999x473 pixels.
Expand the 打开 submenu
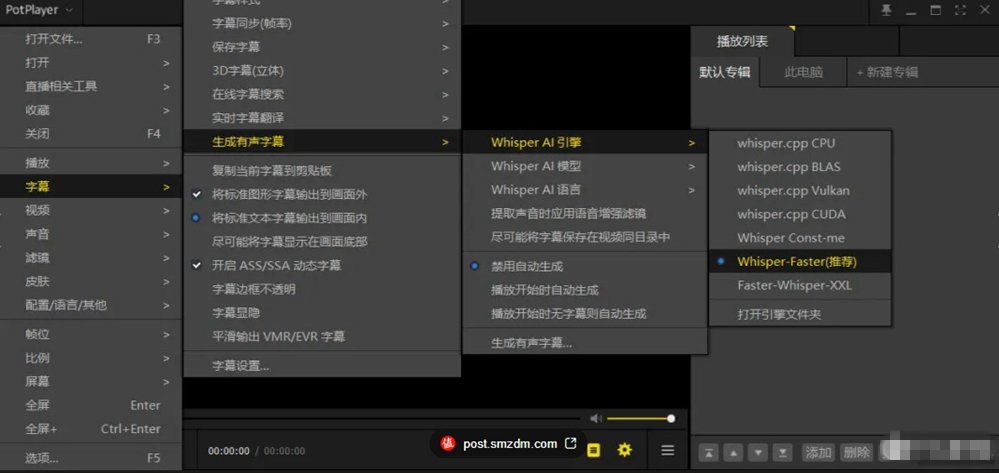(x=91, y=63)
